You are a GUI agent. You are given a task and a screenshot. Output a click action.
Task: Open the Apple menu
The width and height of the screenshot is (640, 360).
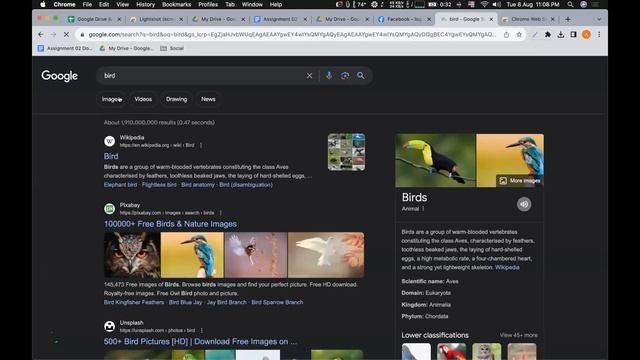tap(43, 4)
